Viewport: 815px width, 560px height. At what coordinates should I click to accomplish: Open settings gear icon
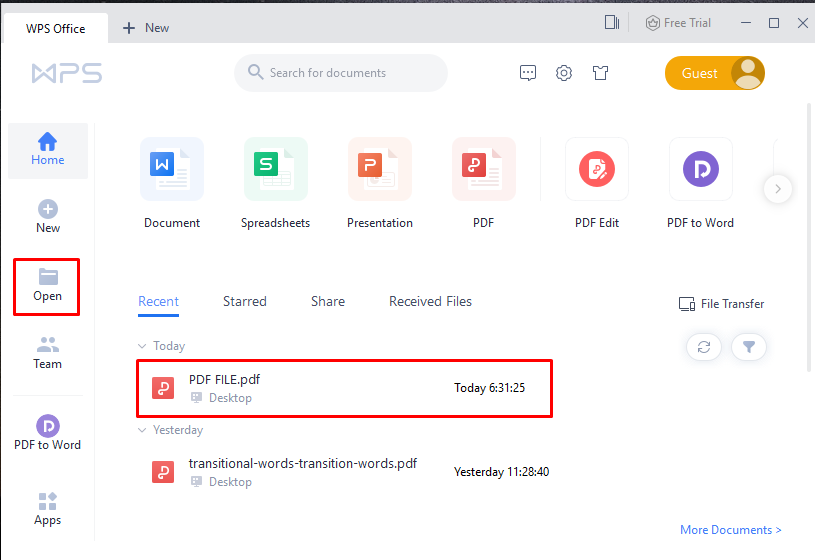click(564, 73)
